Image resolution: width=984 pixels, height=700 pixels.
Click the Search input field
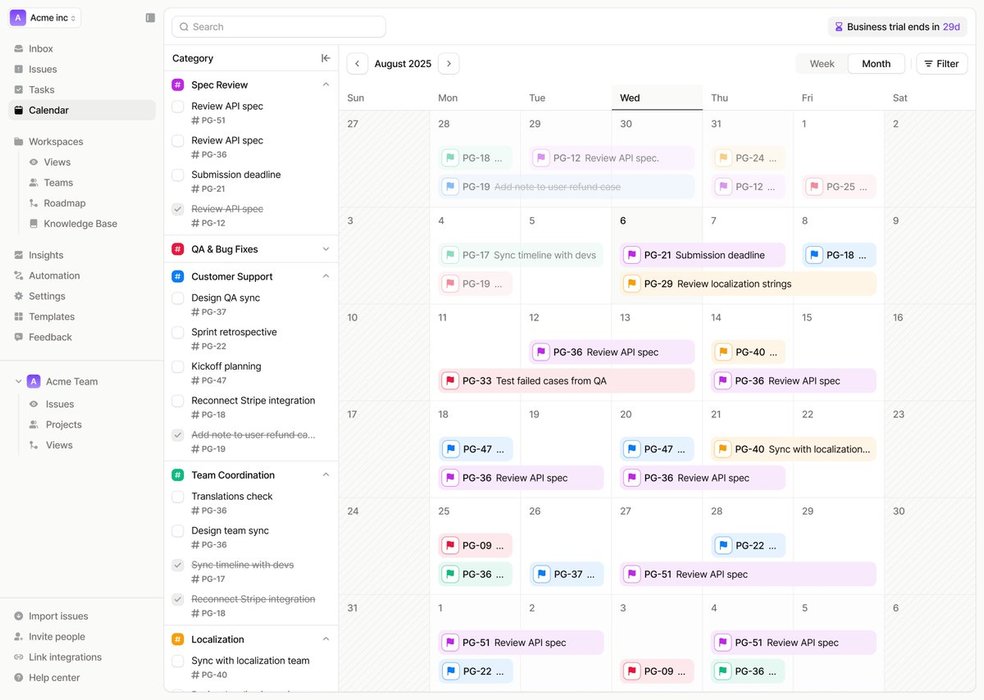[280, 27]
